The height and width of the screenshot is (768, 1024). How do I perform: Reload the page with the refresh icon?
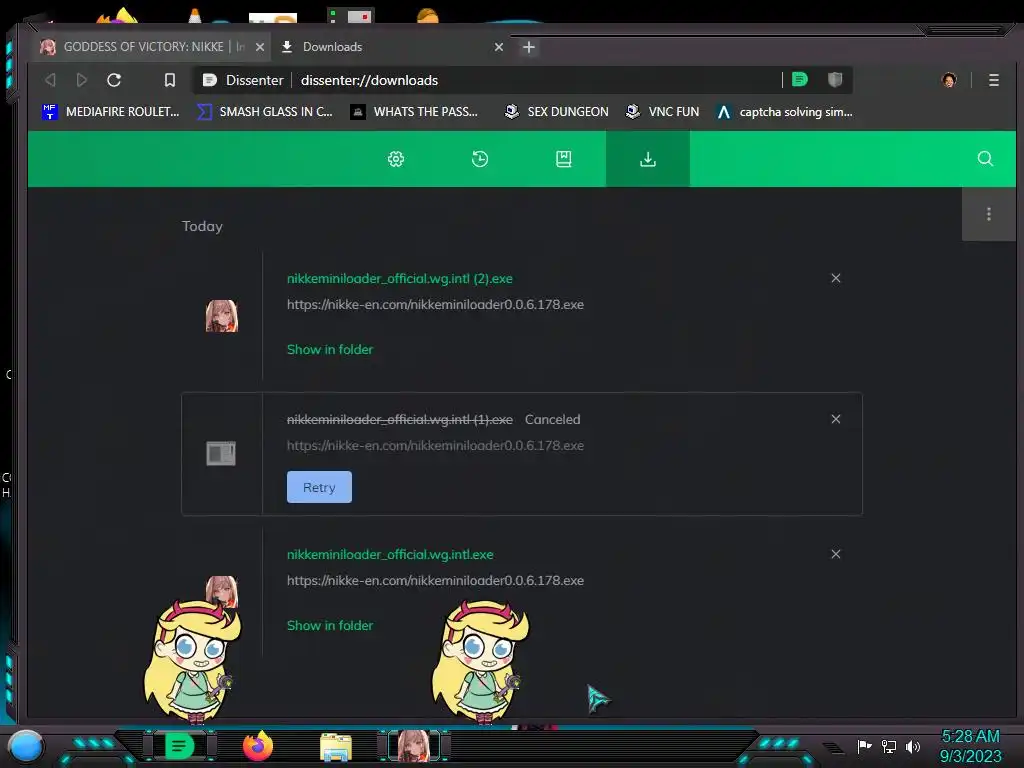[114, 80]
